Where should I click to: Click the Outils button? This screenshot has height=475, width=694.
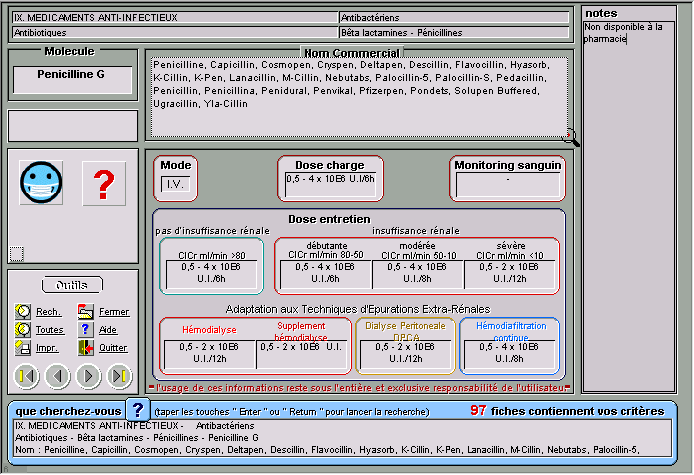point(72,285)
